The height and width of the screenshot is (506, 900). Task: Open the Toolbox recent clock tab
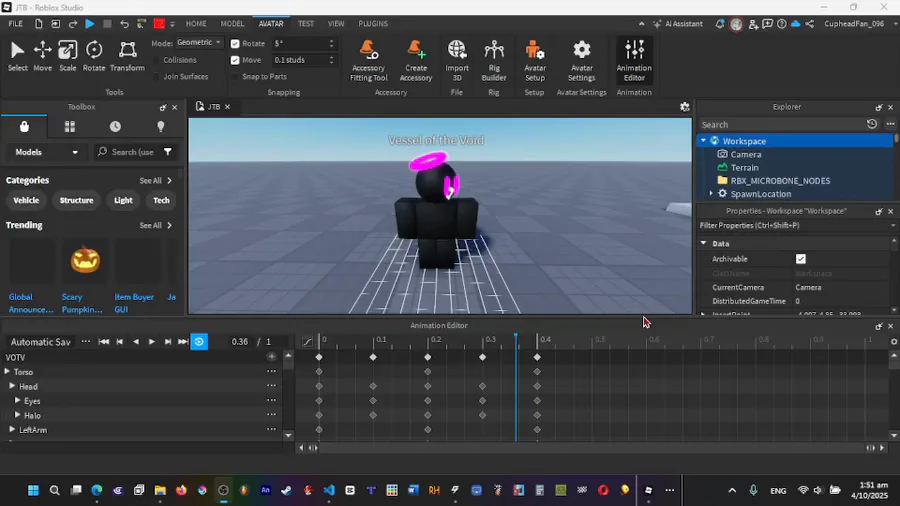tap(115, 127)
